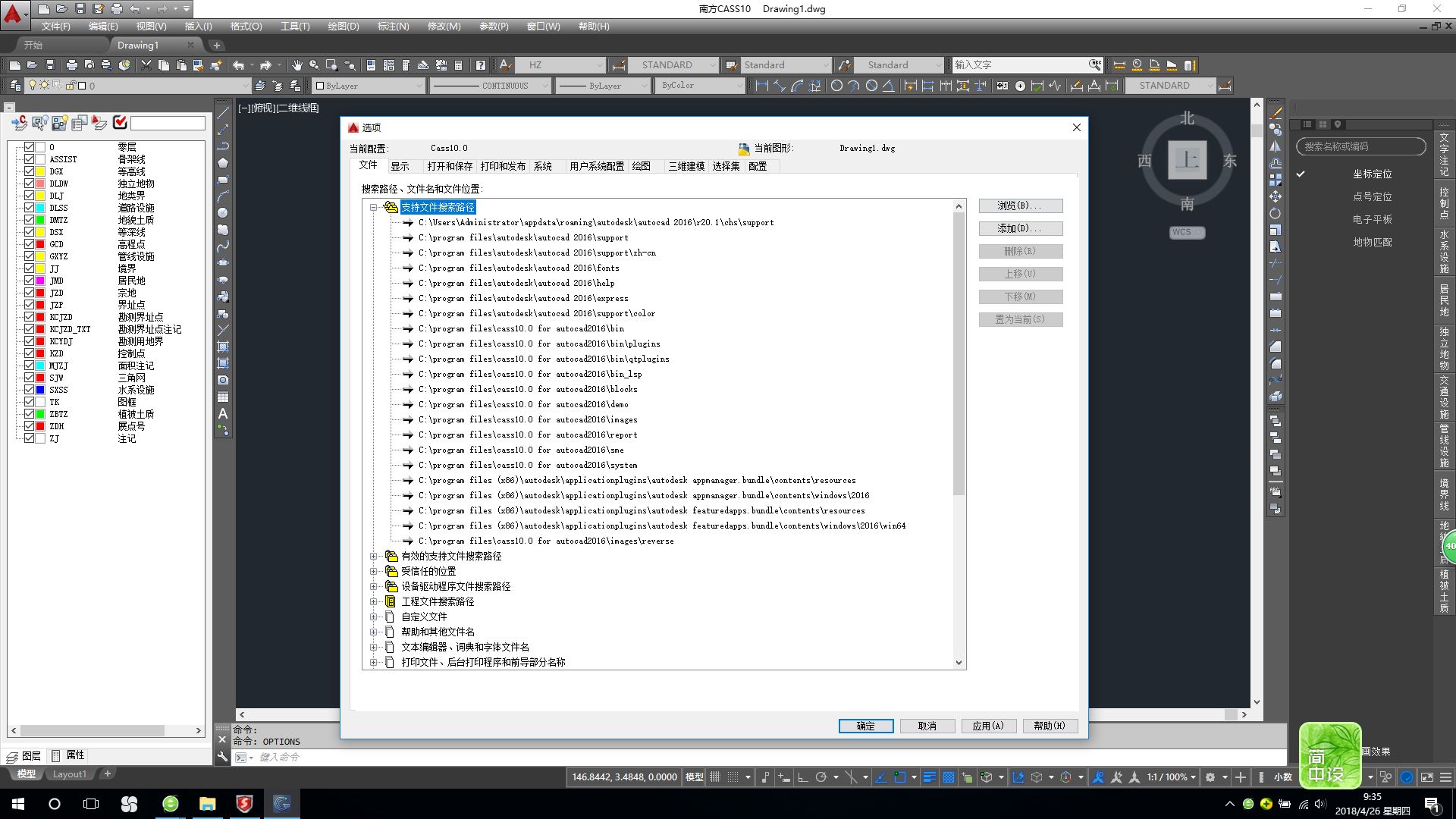Click the Undo arrow icon

(239, 65)
